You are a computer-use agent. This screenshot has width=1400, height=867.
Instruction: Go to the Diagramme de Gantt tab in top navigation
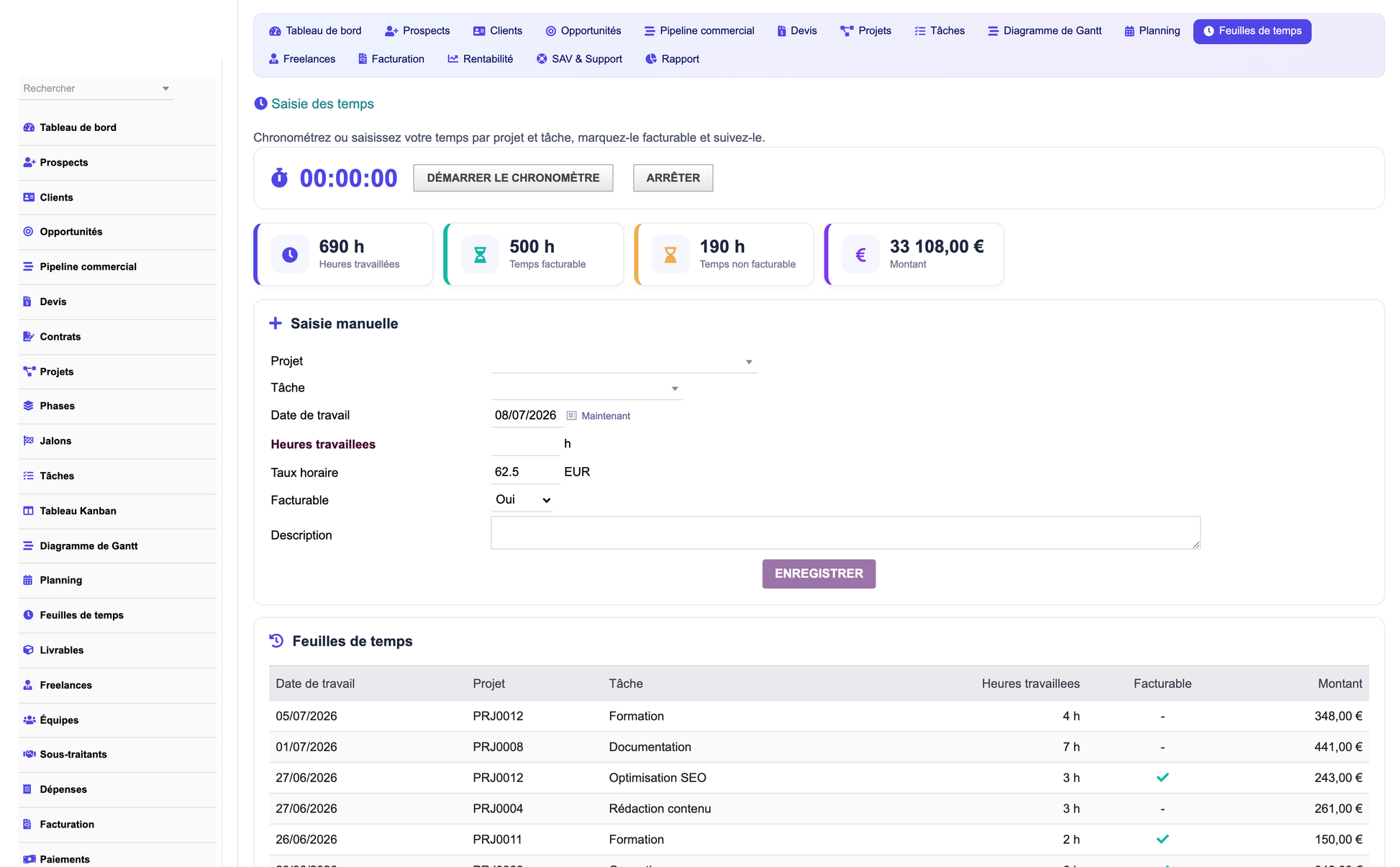[x=1044, y=31]
